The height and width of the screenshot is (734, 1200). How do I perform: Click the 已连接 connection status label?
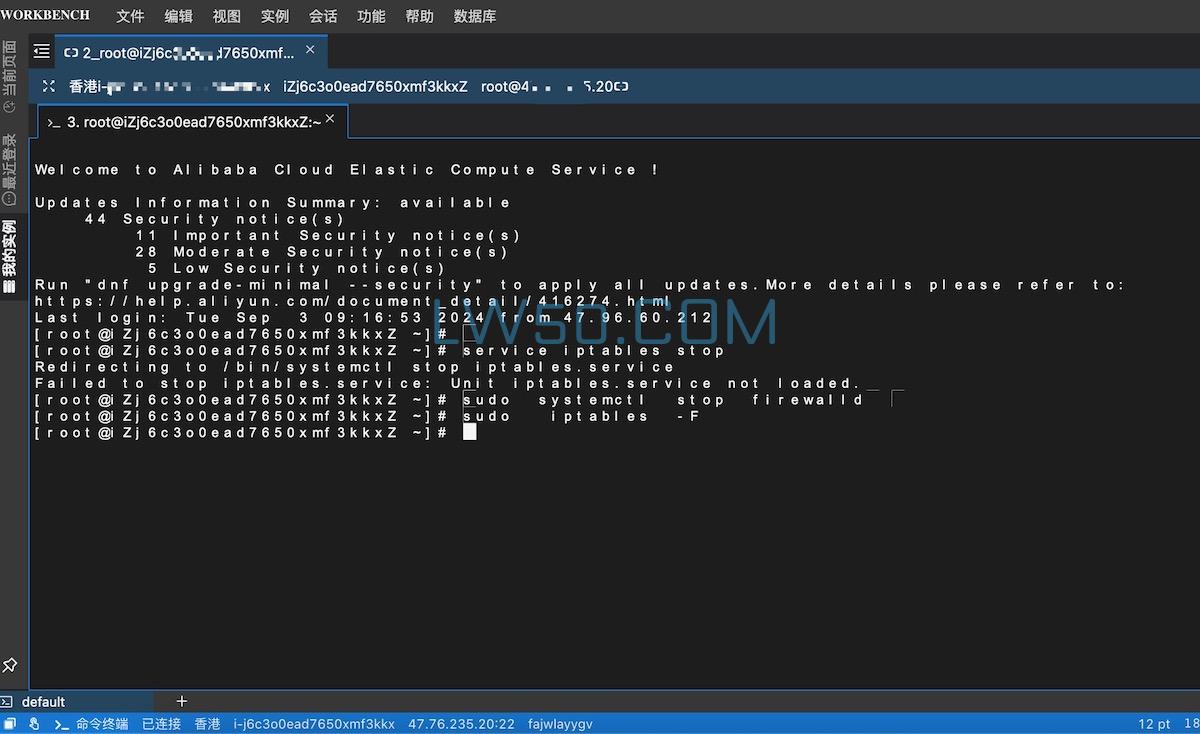(x=161, y=724)
